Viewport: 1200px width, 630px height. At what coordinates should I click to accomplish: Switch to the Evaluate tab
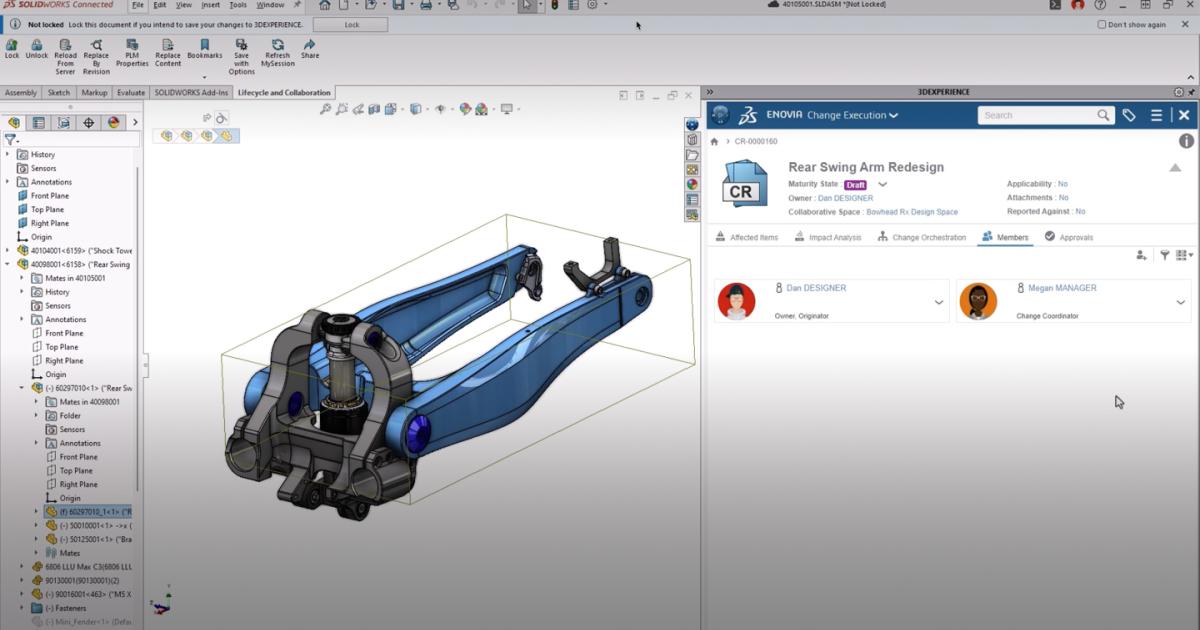coord(129,91)
